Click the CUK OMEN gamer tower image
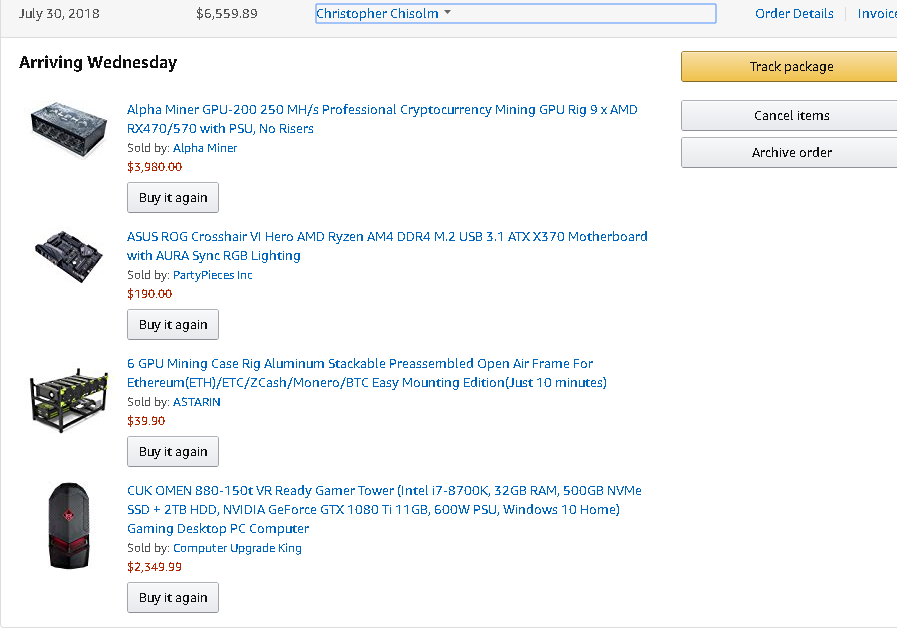The height and width of the screenshot is (641, 897). [x=69, y=525]
